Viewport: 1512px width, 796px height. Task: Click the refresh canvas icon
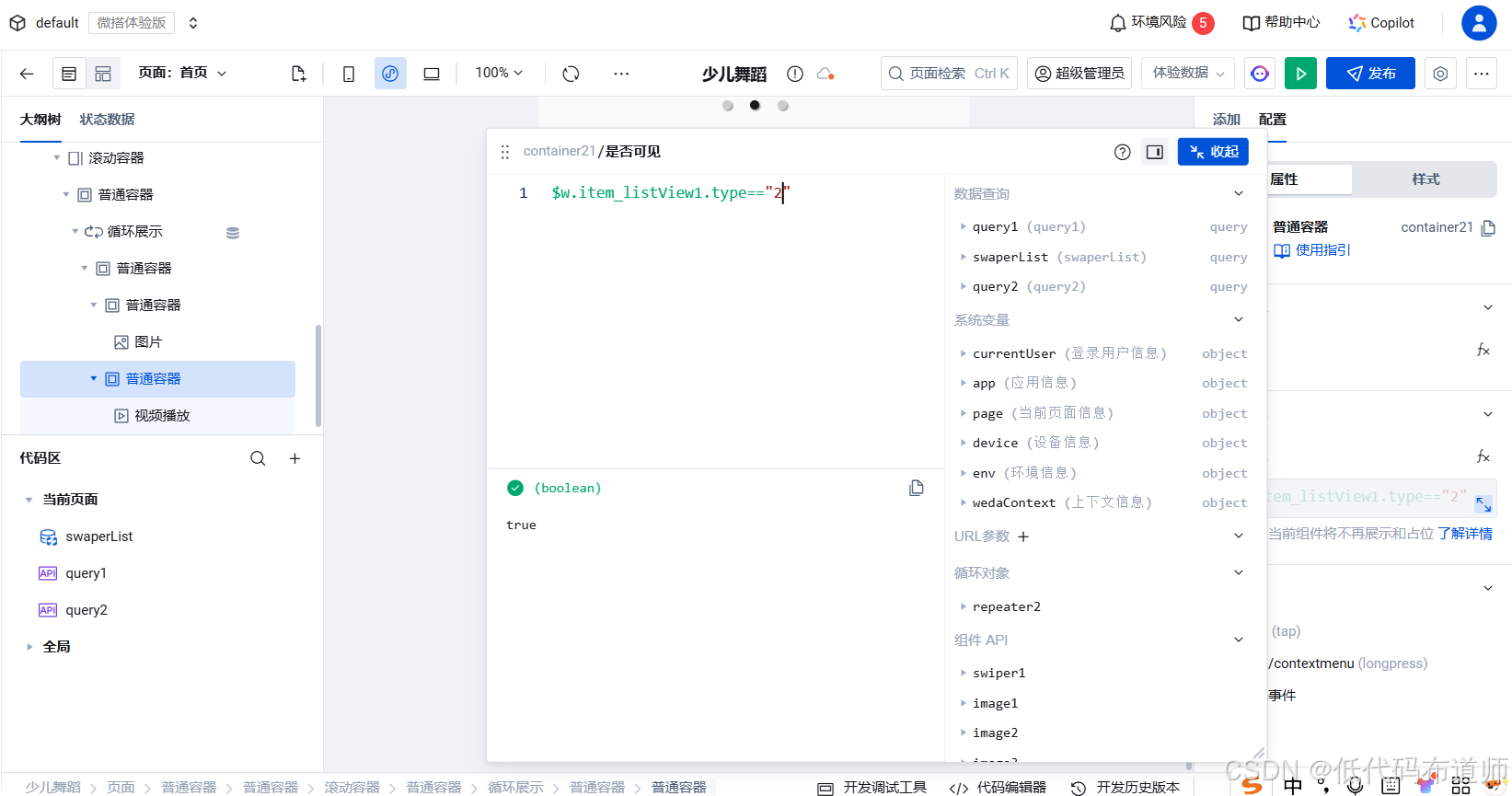click(x=571, y=74)
